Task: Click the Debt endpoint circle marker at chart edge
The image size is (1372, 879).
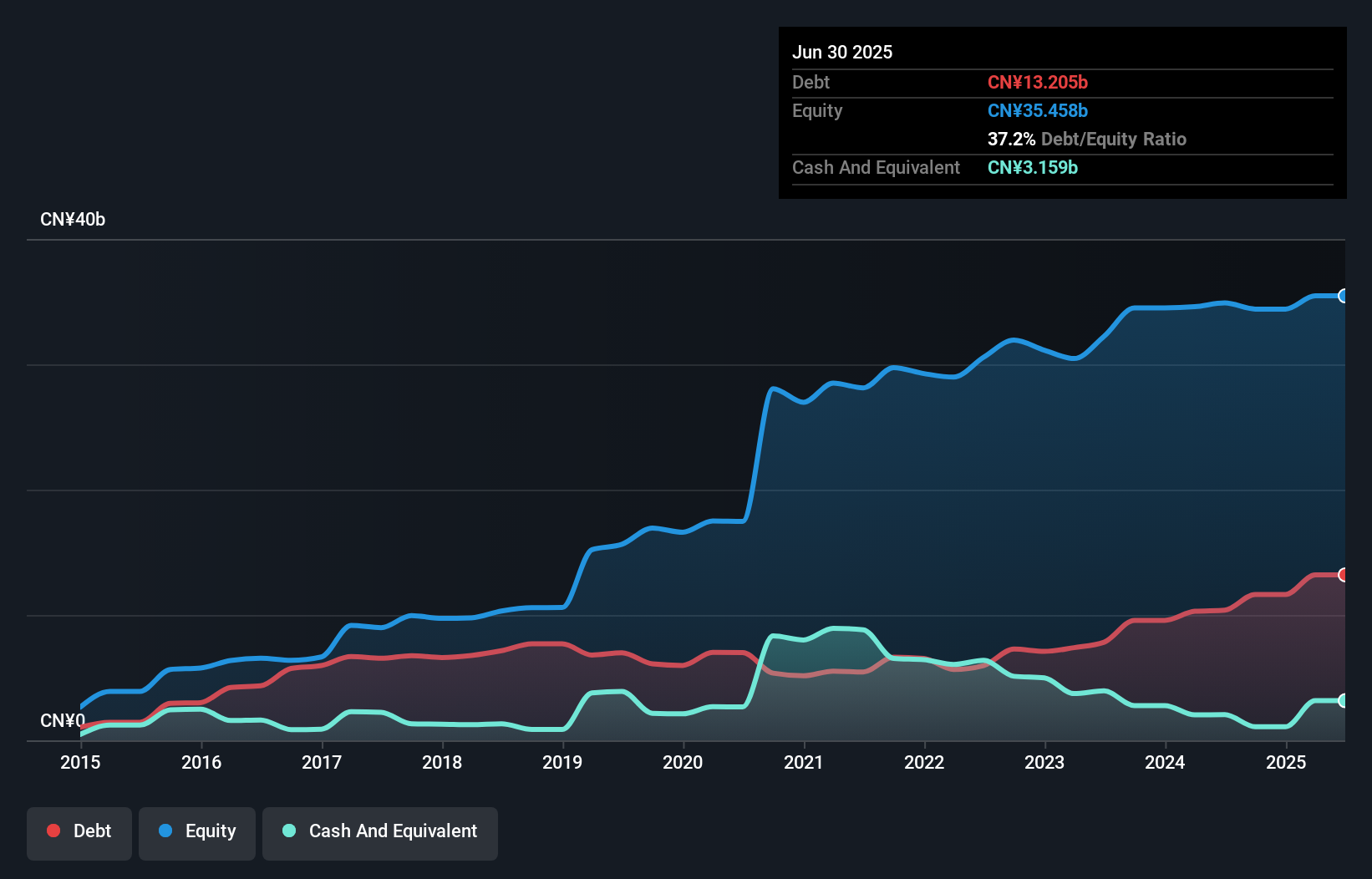Action: pos(1344,575)
